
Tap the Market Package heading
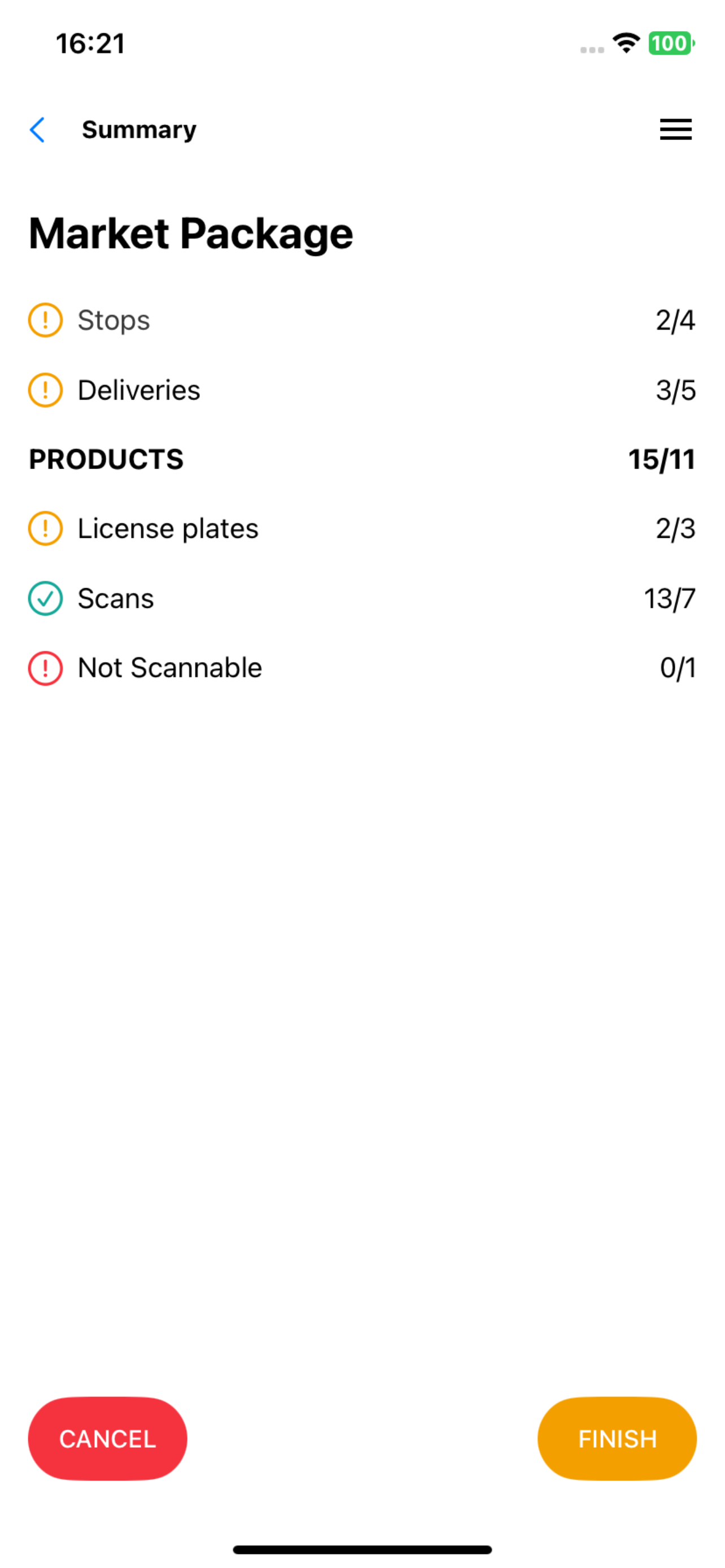191,234
